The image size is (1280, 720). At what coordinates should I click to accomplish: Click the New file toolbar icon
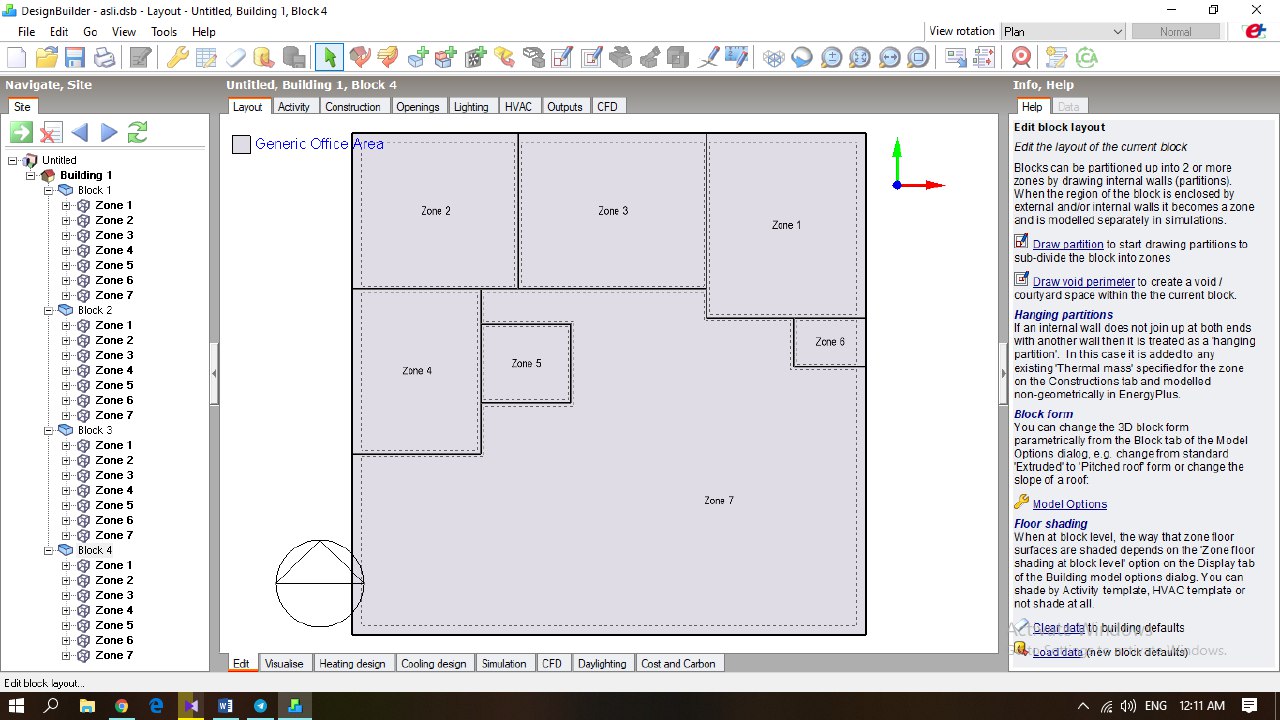[18, 57]
